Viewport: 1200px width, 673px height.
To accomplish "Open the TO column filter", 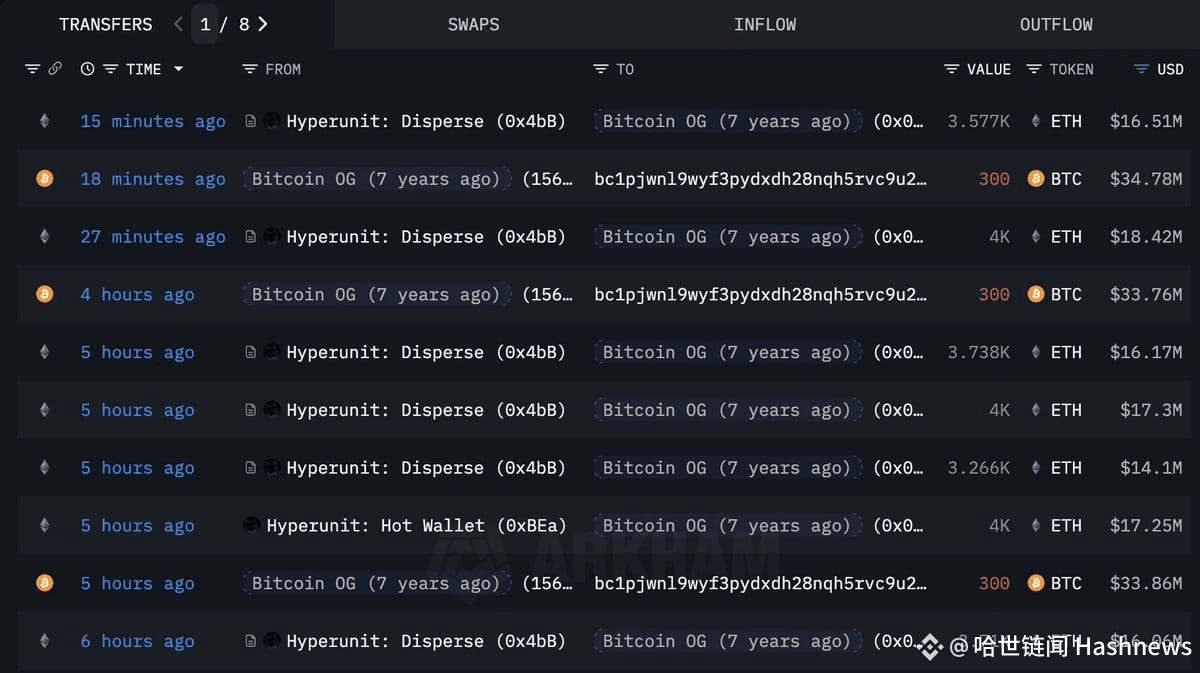I will click(x=601, y=69).
